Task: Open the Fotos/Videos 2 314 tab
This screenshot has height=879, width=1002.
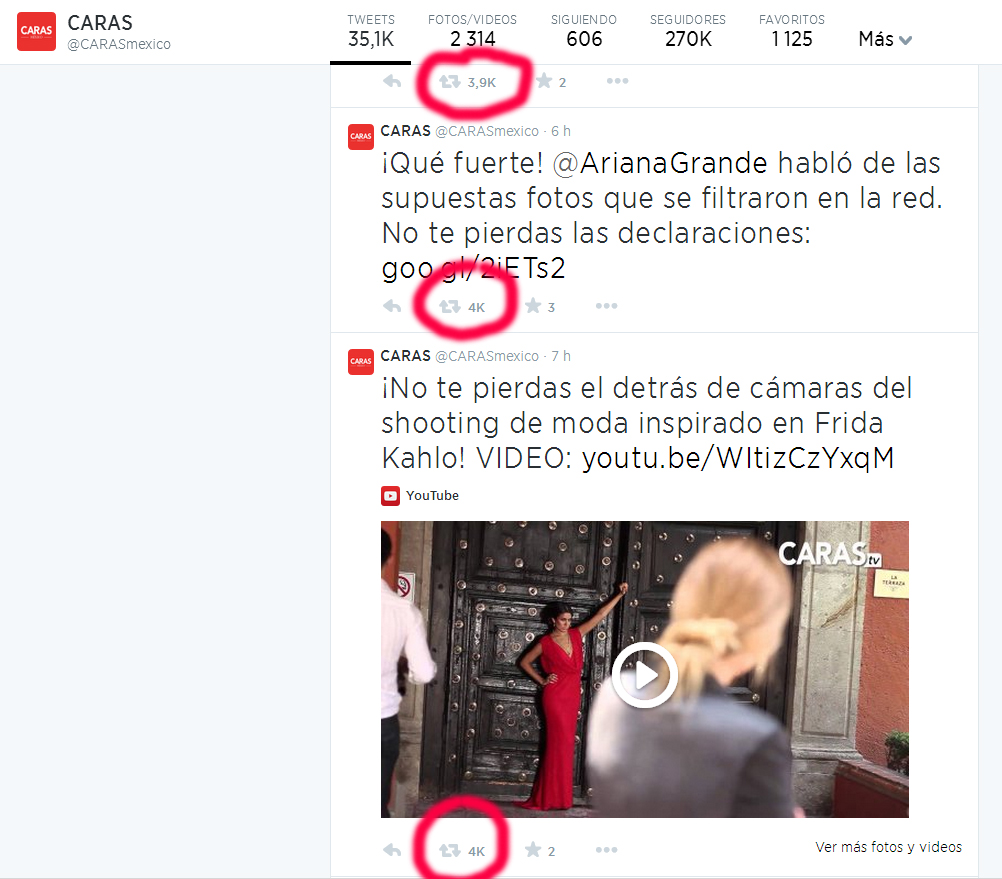Action: click(x=472, y=31)
